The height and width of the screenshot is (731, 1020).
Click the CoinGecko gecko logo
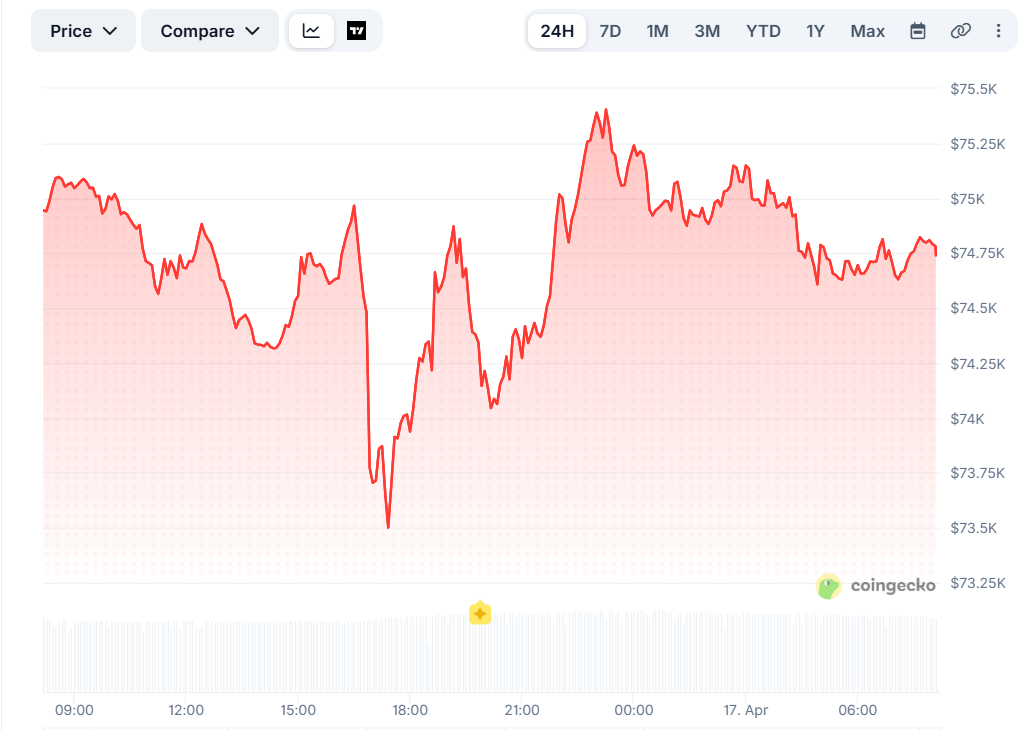pyautogui.click(x=829, y=586)
